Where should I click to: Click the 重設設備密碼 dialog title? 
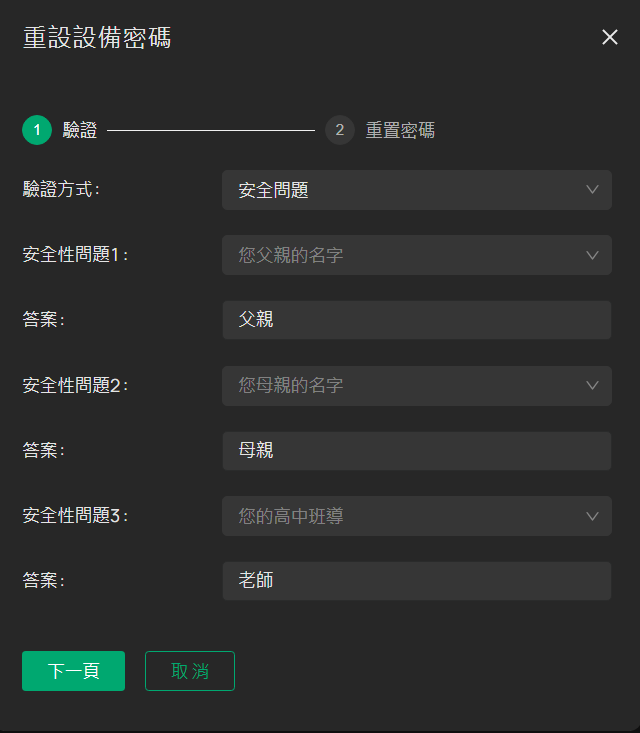[x=97, y=38]
